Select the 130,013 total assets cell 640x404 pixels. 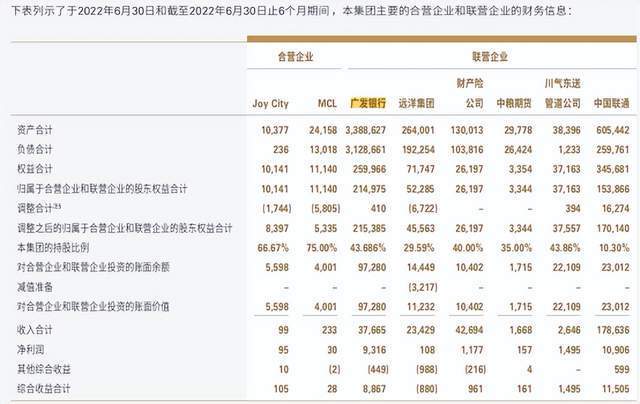[467, 130]
